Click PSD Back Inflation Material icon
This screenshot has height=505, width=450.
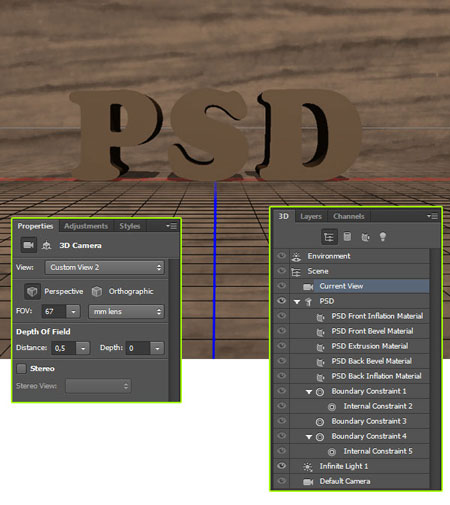coord(320,377)
